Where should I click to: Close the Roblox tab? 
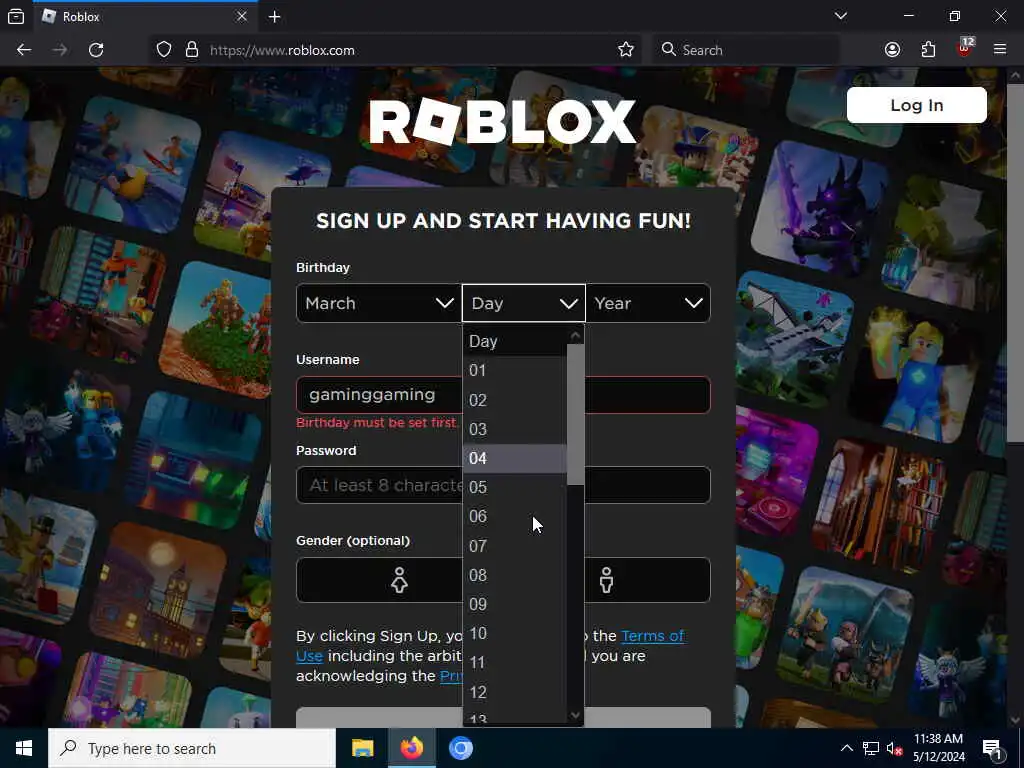coord(242,16)
